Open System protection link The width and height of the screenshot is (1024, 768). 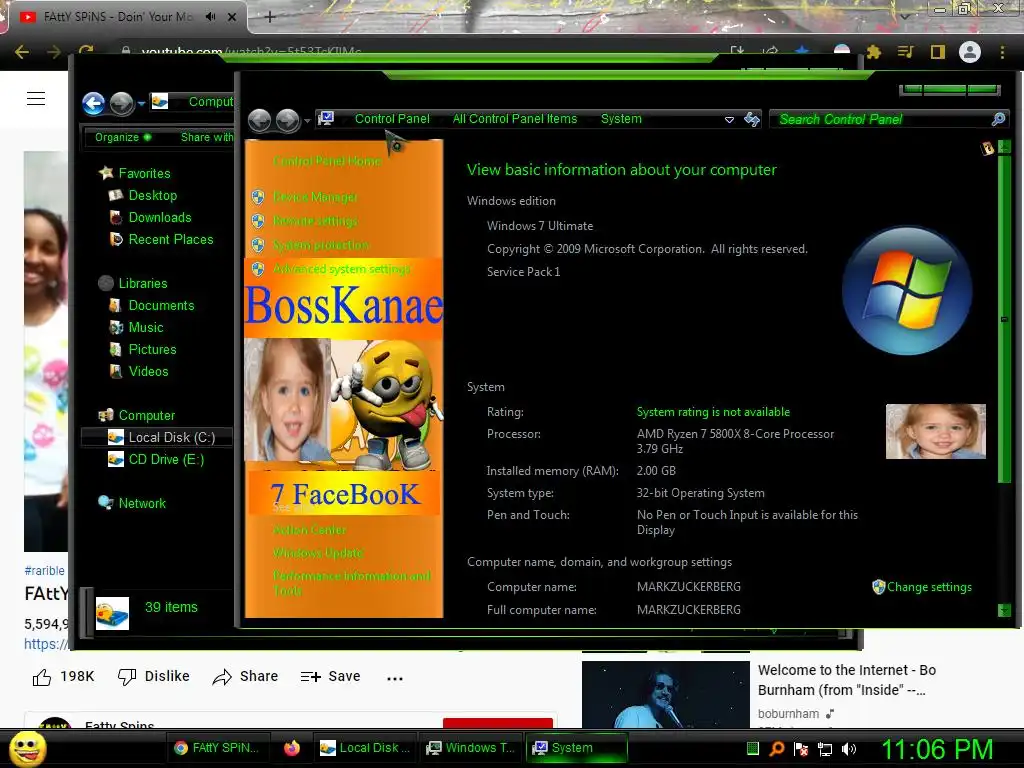(x=321, y=245)
